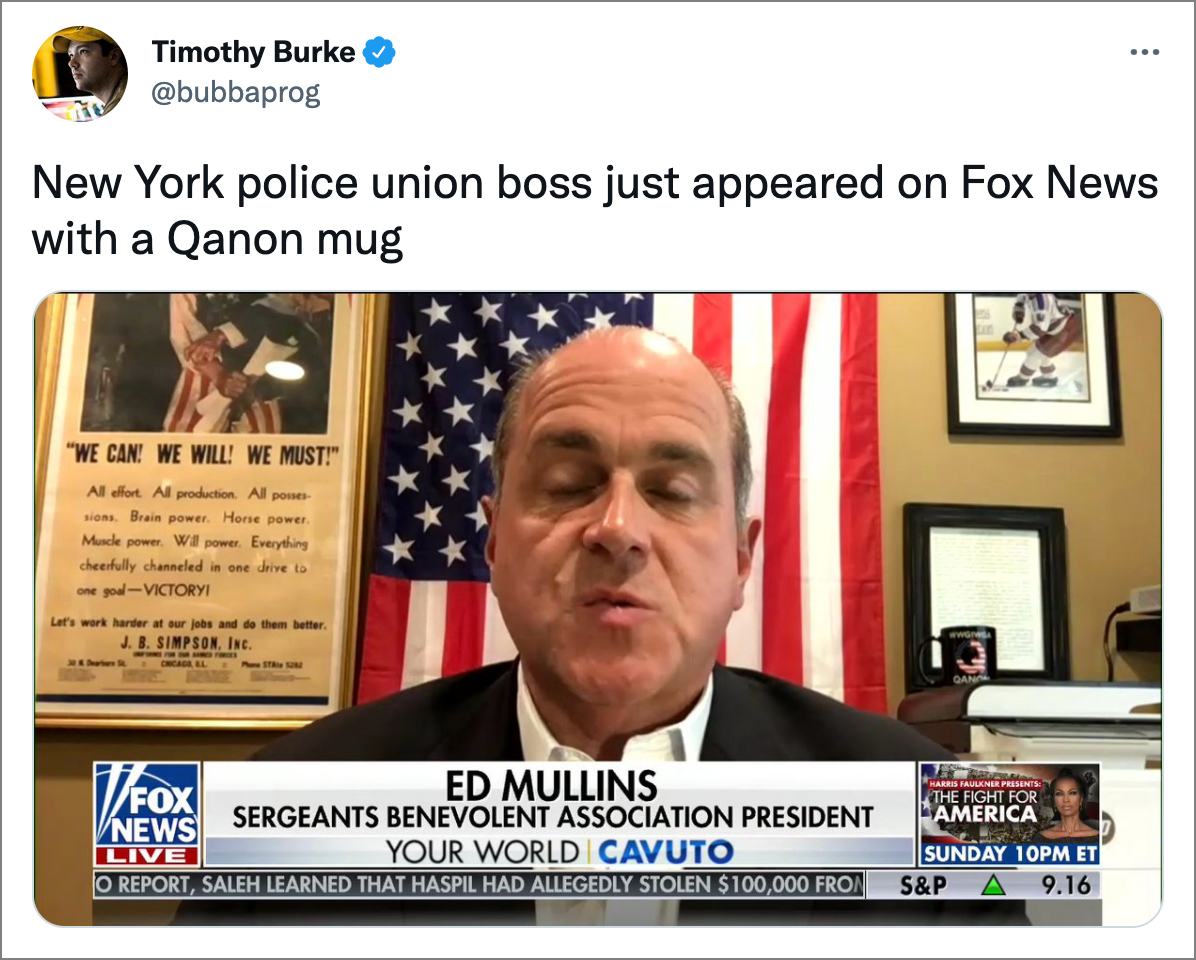Click the Timothy Burke display name
The image size is (1196, 960).
(x=253, y=52)
